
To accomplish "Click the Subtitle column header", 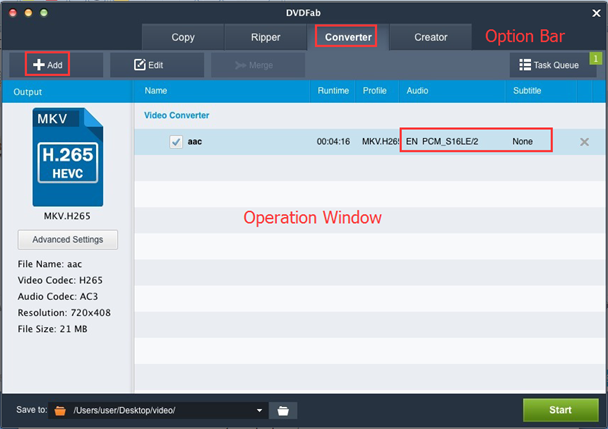I will point(527,91).
